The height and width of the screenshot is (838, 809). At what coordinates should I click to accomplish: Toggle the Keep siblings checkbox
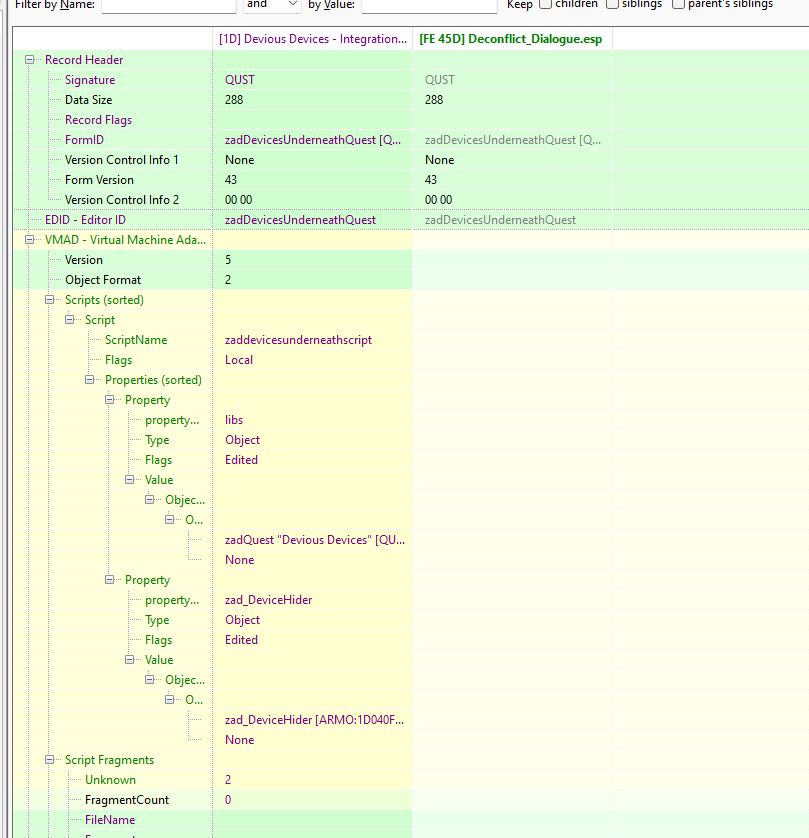pyautogui.click(x=612, y=4)
